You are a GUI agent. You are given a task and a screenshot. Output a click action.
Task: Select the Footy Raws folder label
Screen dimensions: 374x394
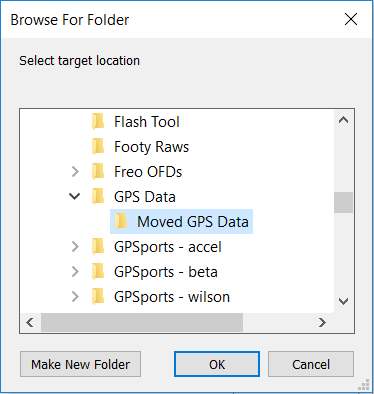(151, 147)
